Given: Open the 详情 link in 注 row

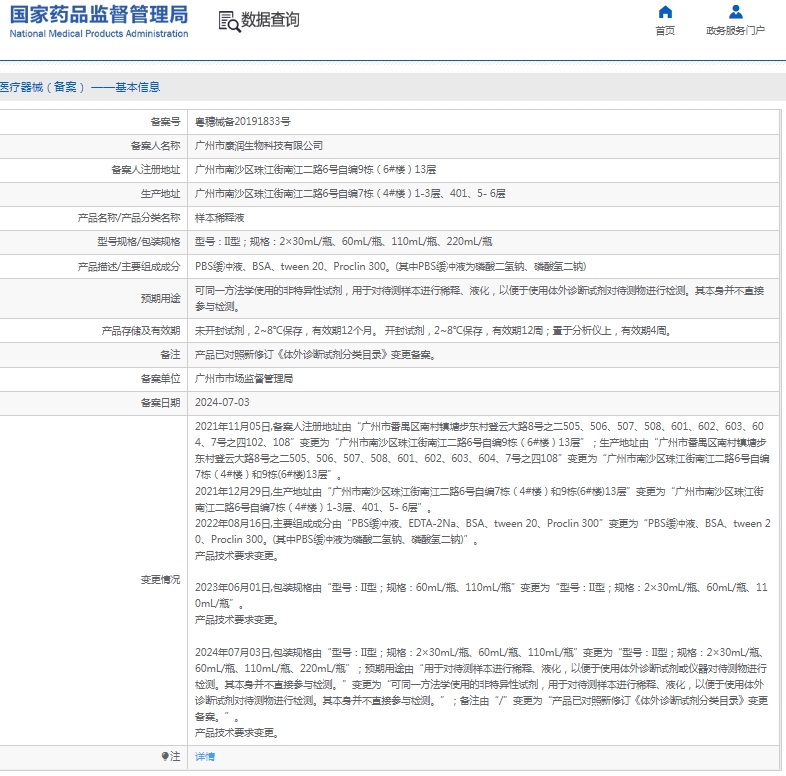Looking at the screenshot, I should [205, 756].
